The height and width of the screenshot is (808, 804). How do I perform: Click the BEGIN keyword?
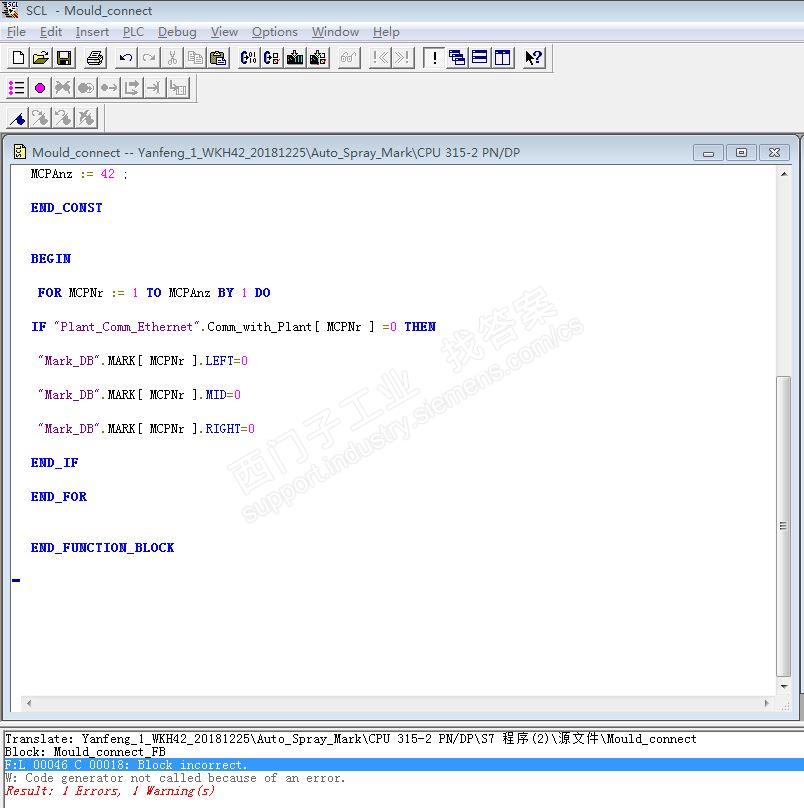(51, 259)
